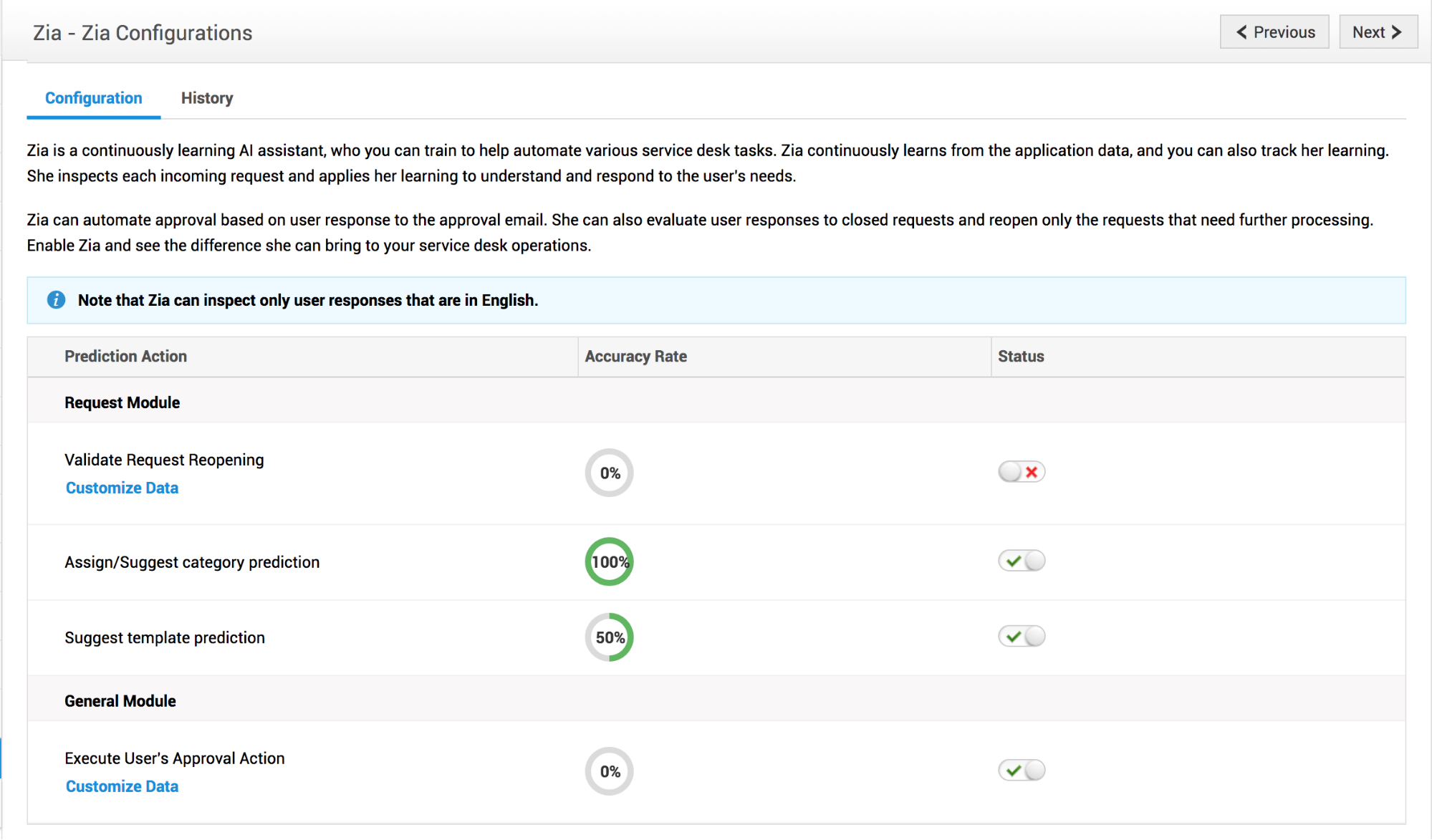The height and width of the screenshot is (840, 1432).
Task: Click the 100% accuracy gauge for category prediction
Action: tap(610, 562)
